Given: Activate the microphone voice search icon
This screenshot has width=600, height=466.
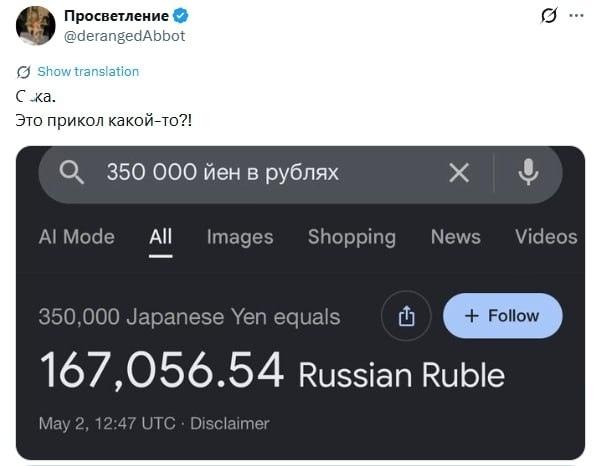Looking at the screenshot, I should [528, 172].
